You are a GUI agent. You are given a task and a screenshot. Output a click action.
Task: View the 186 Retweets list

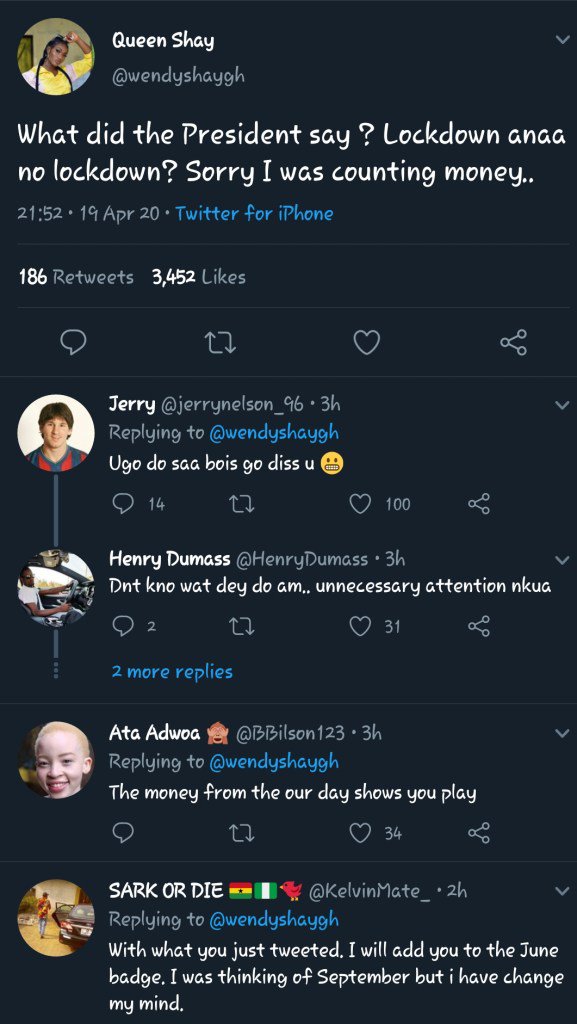tap(76, 277)
